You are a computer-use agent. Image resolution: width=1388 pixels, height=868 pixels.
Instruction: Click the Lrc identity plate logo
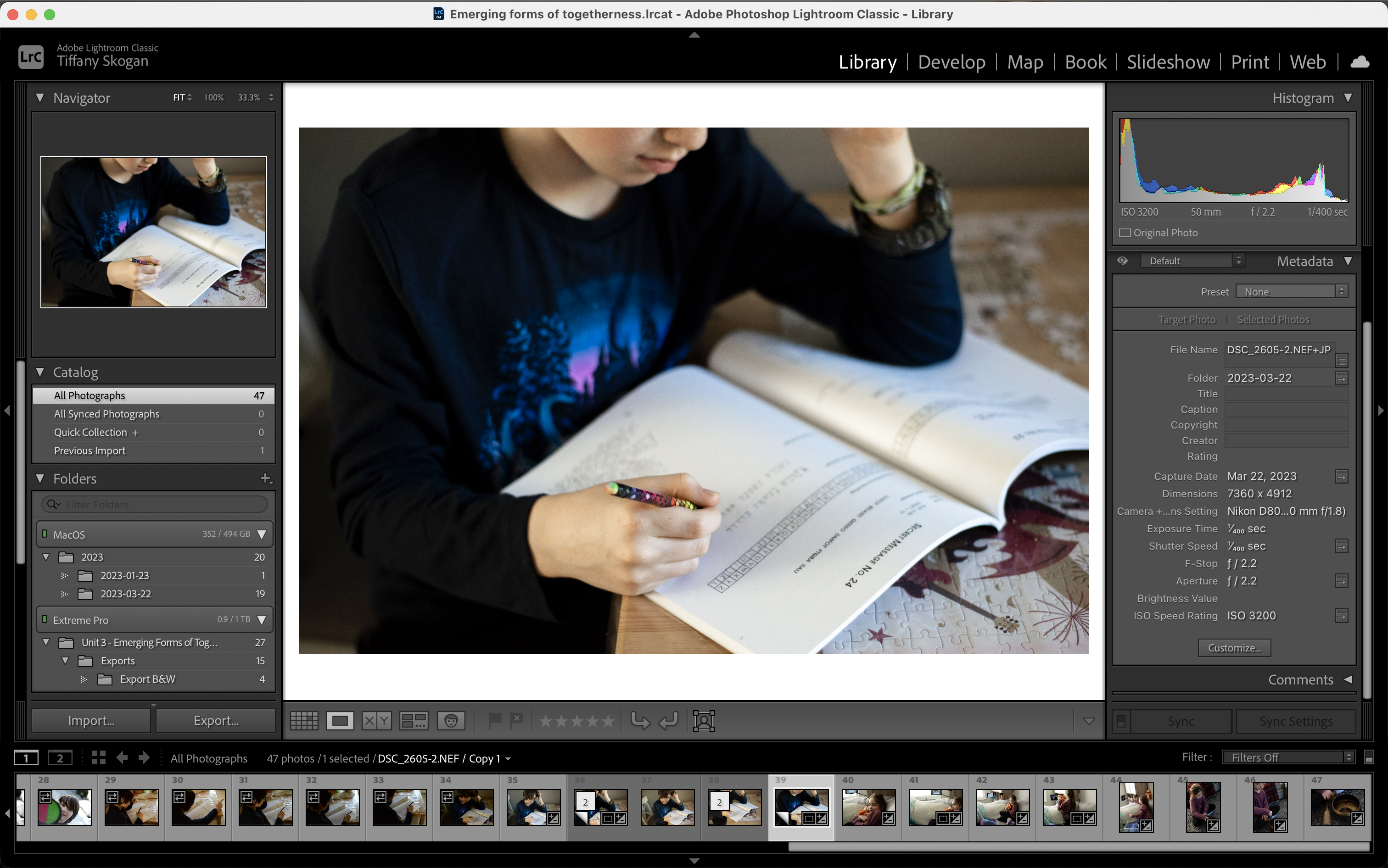[x=31, y=57]
